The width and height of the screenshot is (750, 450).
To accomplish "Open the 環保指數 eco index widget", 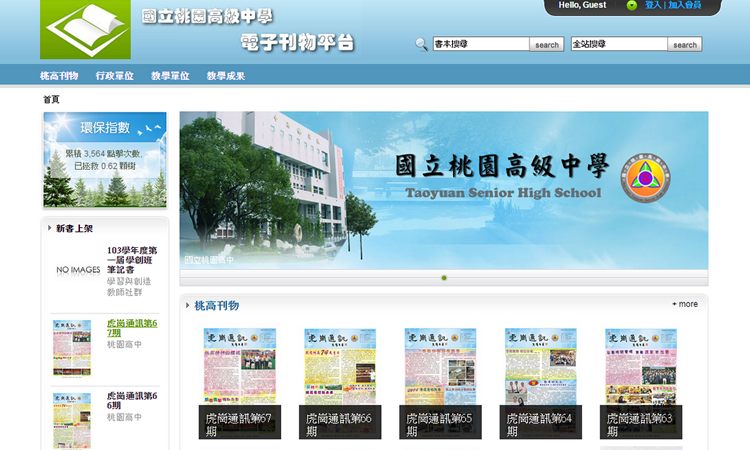I will pos(105,160).
